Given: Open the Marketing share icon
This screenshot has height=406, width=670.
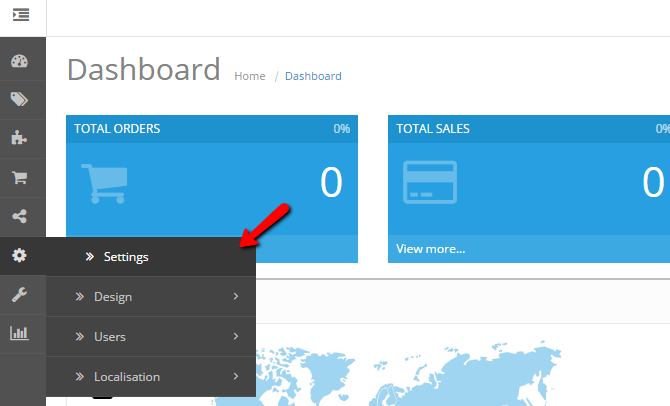Looking at the screenshot, I should click(20, 216).
